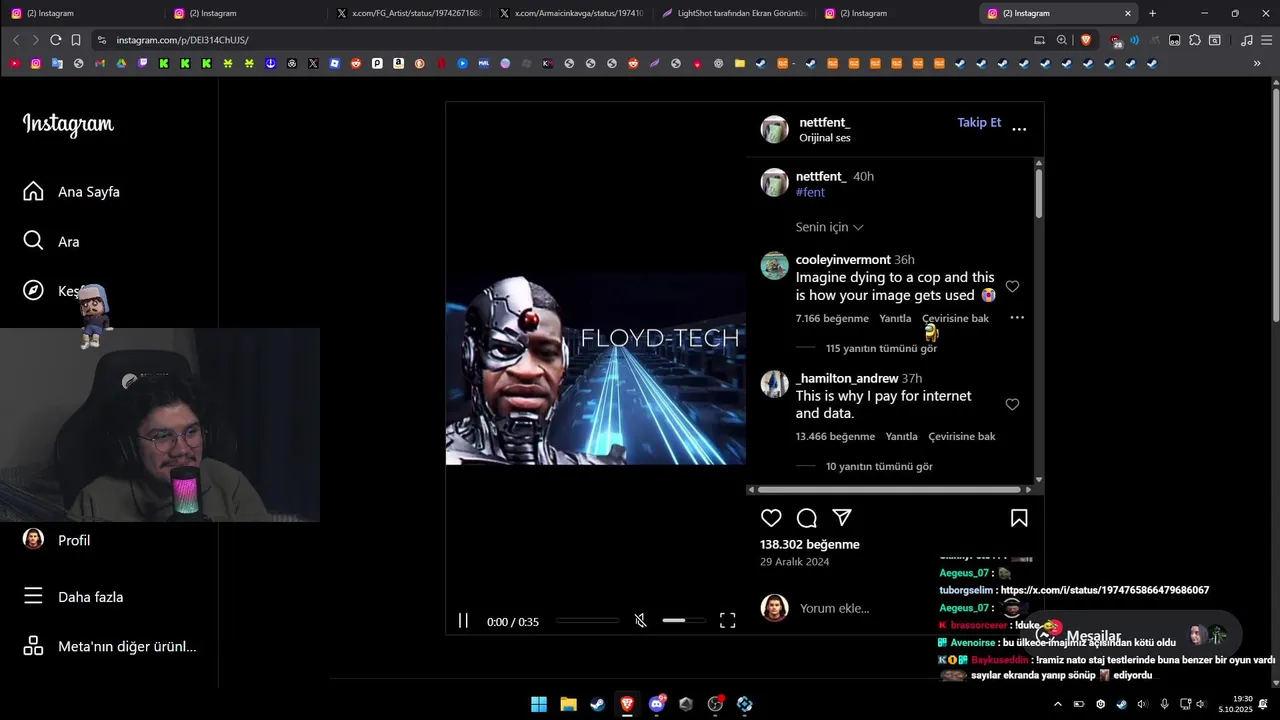The height and width of the screenshot is (720, 1280).
Task: Open Discord from the taskbar
Action: click(656, 704)
